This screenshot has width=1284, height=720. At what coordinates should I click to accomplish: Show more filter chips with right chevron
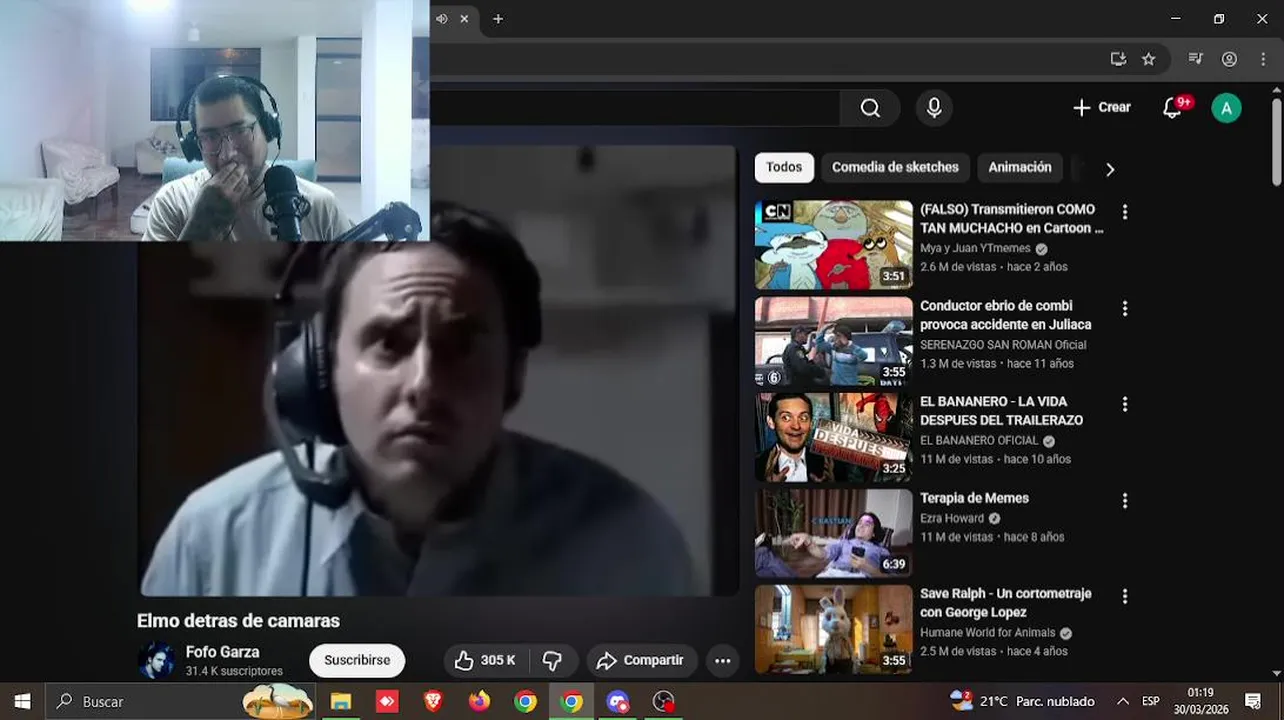pos(1109,169)
